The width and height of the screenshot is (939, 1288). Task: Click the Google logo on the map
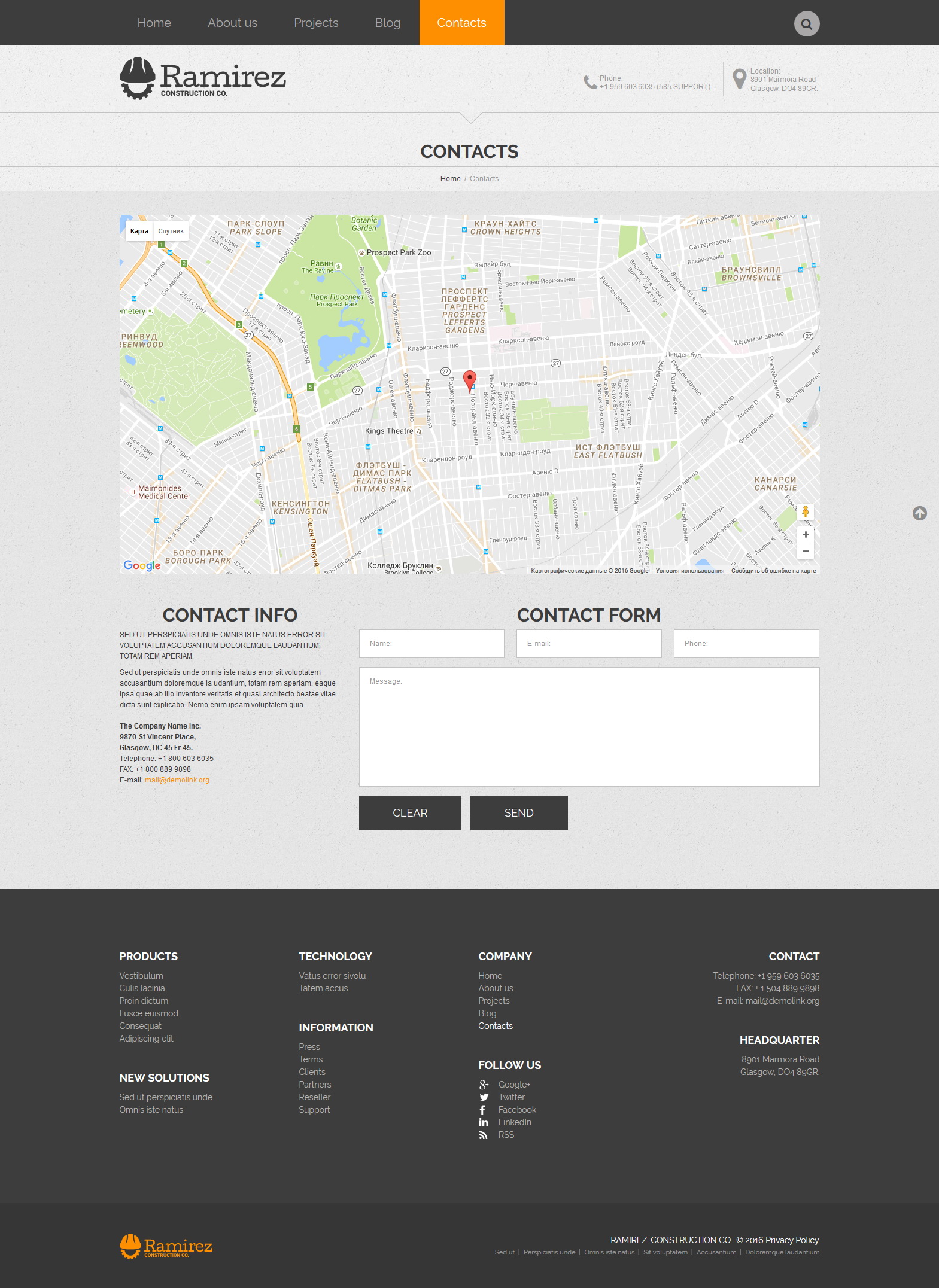point(142,565)
